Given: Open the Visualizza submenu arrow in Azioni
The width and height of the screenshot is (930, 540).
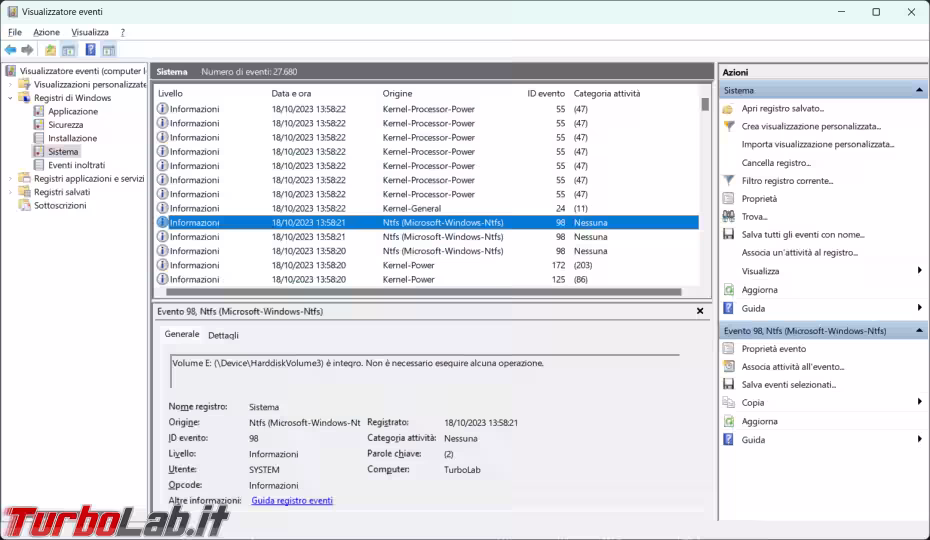Looking at the screenshot, I should tap(919, 271).
